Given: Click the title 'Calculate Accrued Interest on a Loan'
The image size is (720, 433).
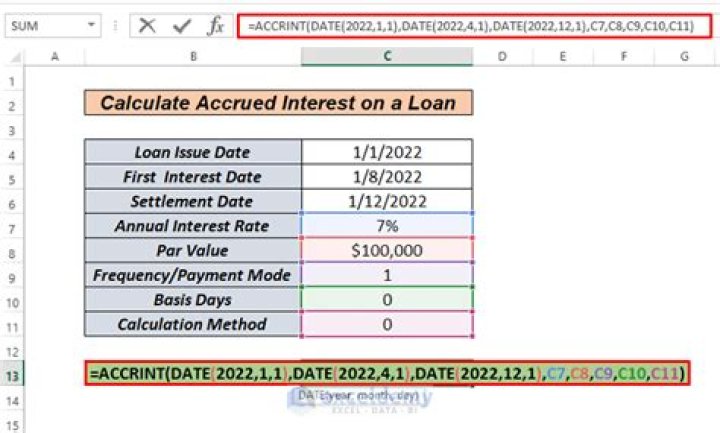Looking at the screenshot, I should tap(277, 102).
